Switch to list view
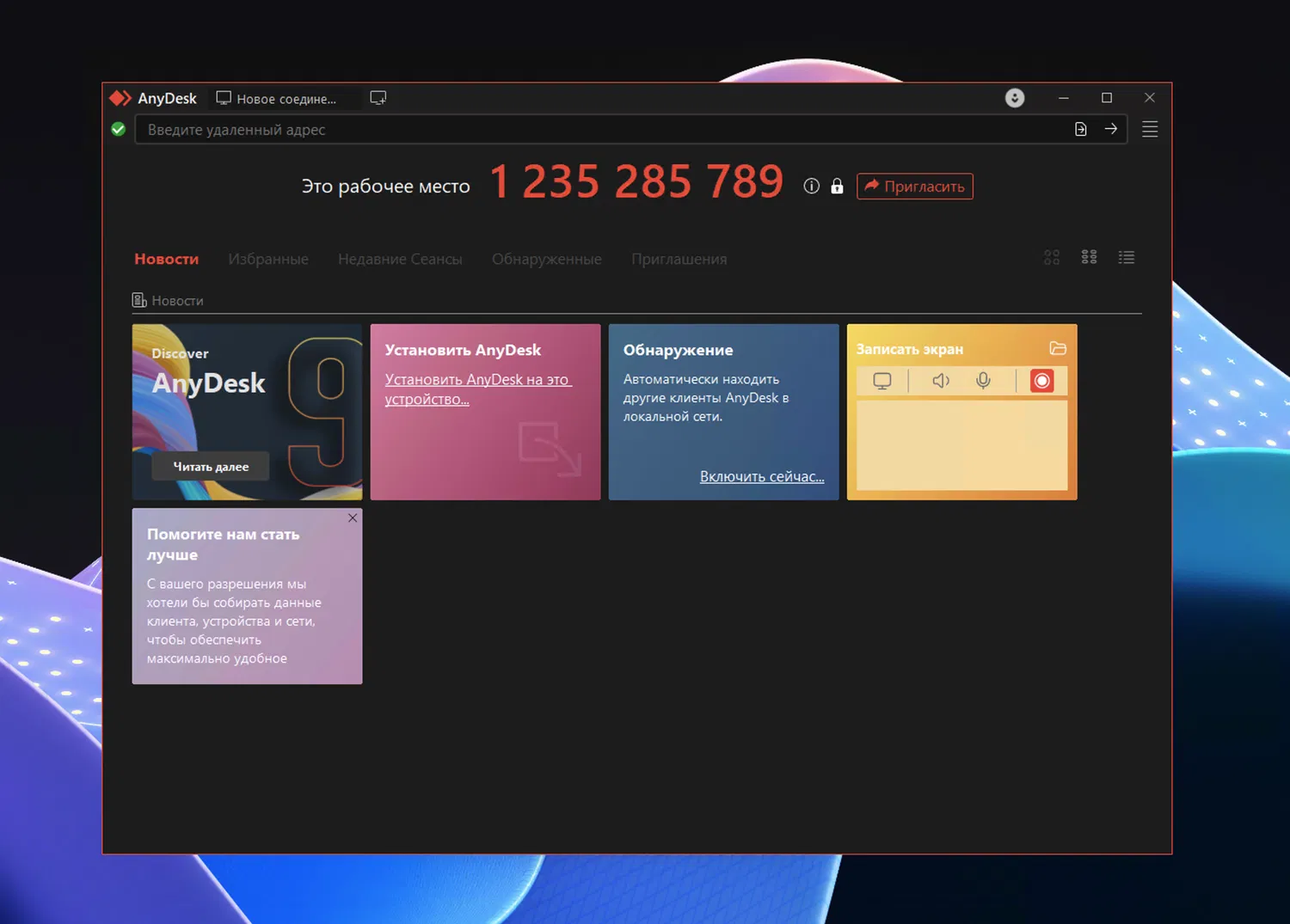Viewport: 1290px width, 924px height. 1127,257
